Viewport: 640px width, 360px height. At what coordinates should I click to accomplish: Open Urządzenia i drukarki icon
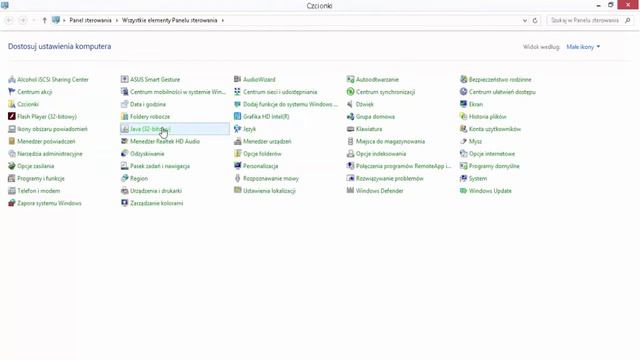124,191
